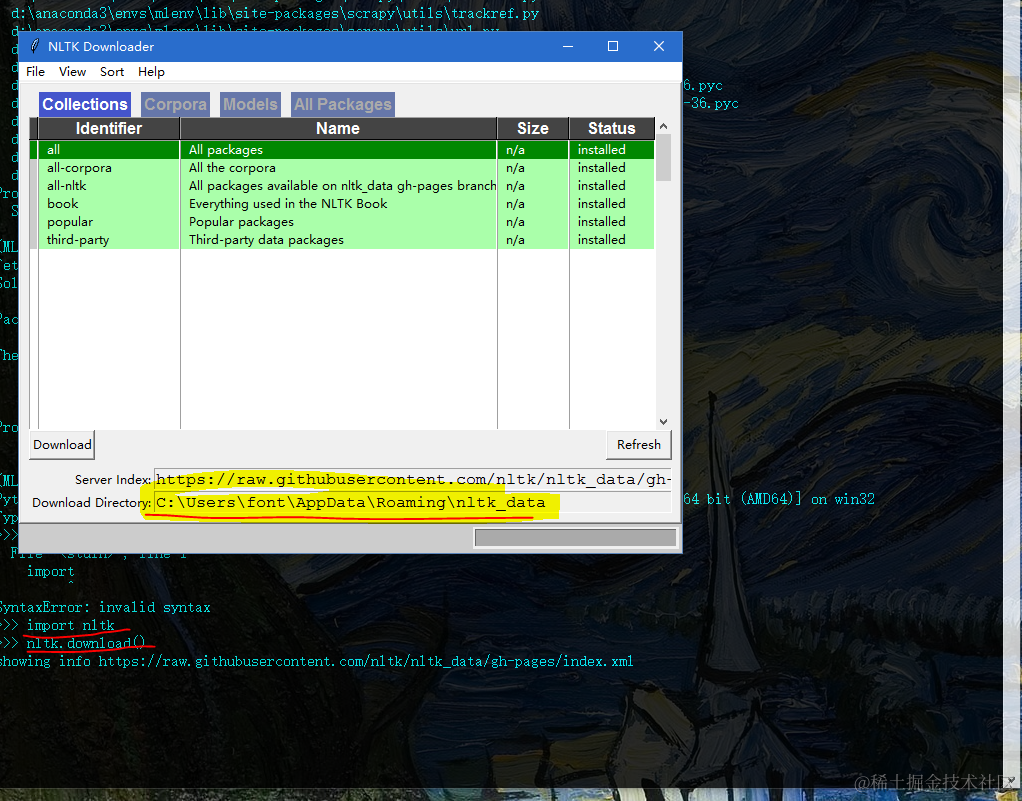Click 'All packages' name cell

pyautogui.click(x=338, y=150)
